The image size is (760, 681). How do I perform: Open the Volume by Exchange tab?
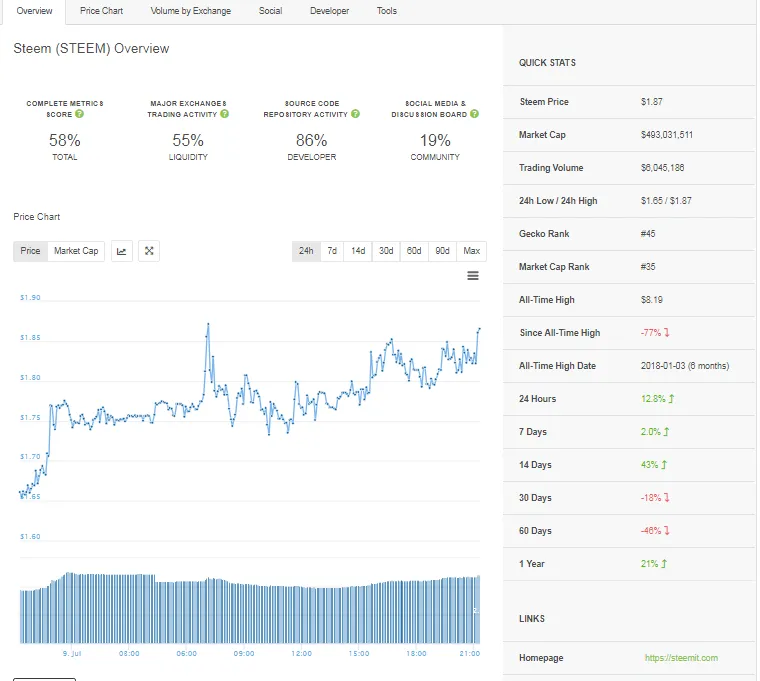coord(190,11)
